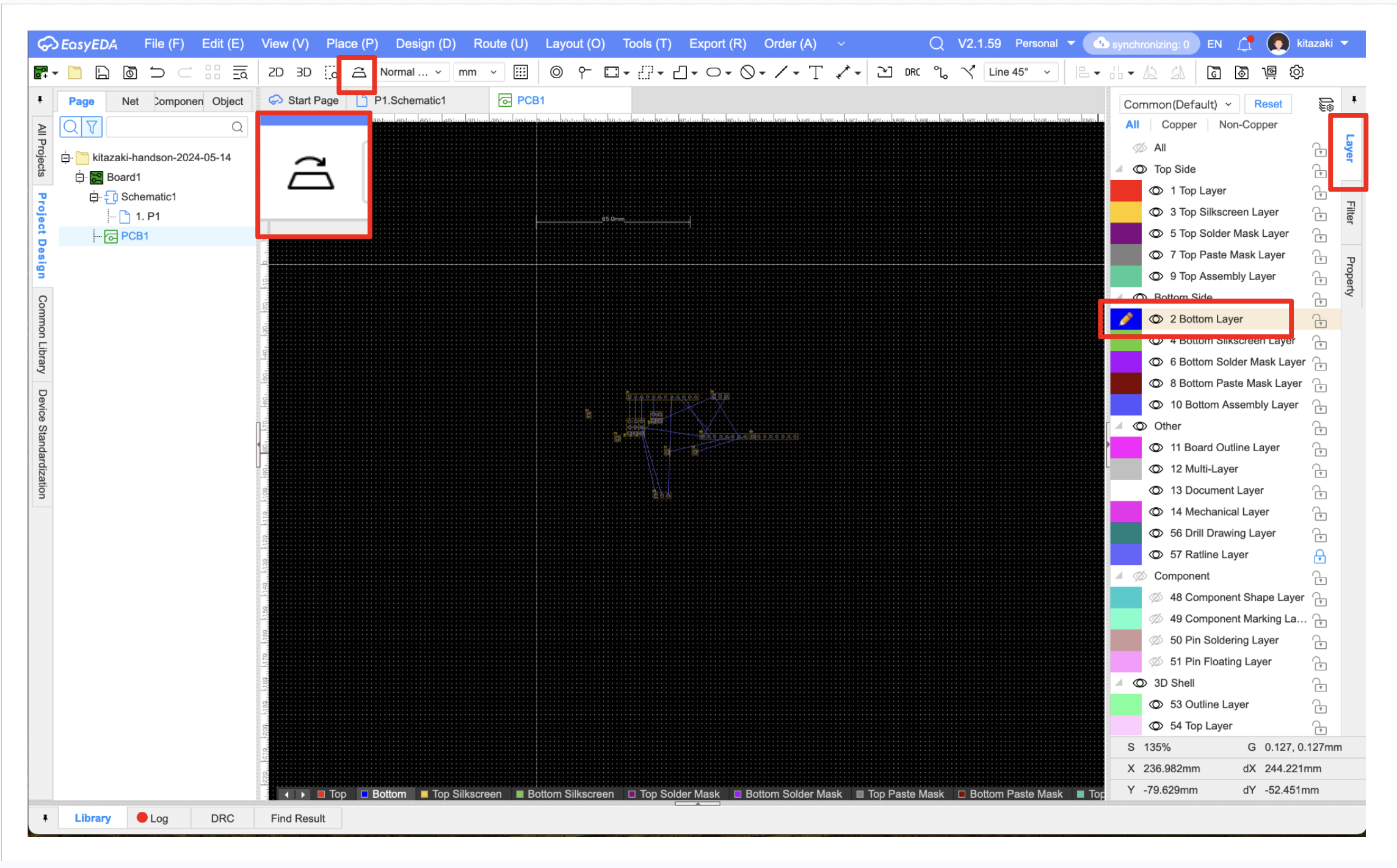This screenshot has width=1397, height=868.
Task: Hide the 1 Top Layer visibility eye
Action: point(1156,191)
